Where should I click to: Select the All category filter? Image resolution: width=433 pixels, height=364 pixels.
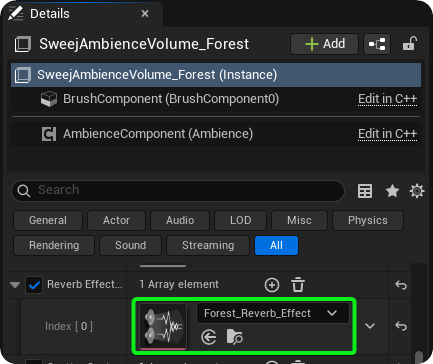pos(276,245)
